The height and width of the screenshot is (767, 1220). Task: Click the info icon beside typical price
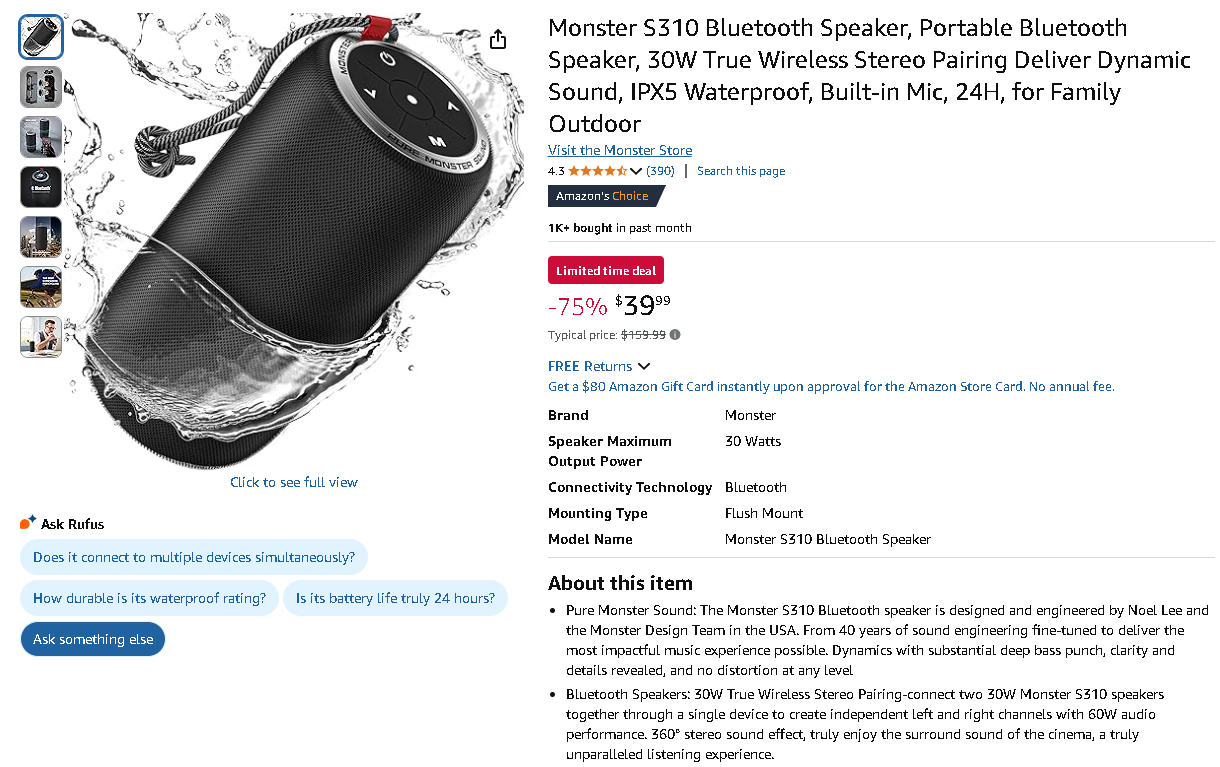pyautogui.click(x=675, y=334)
